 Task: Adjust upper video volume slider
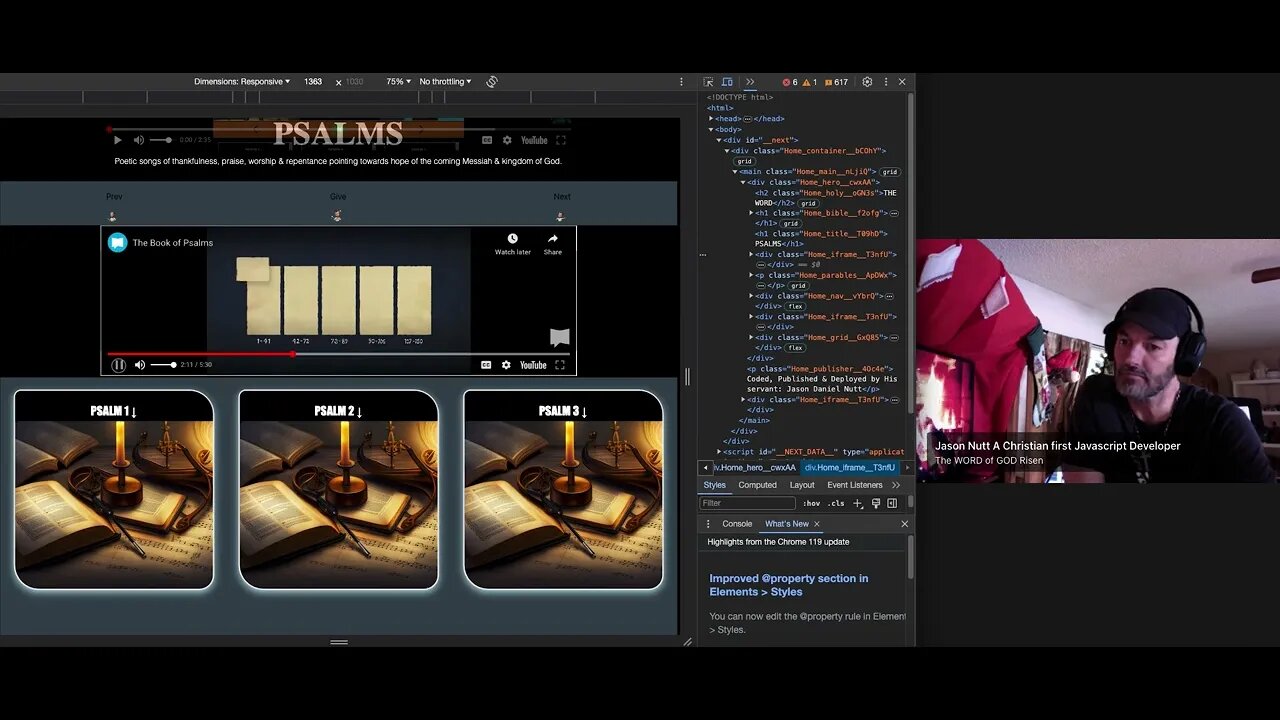click(x=160, y=140)
